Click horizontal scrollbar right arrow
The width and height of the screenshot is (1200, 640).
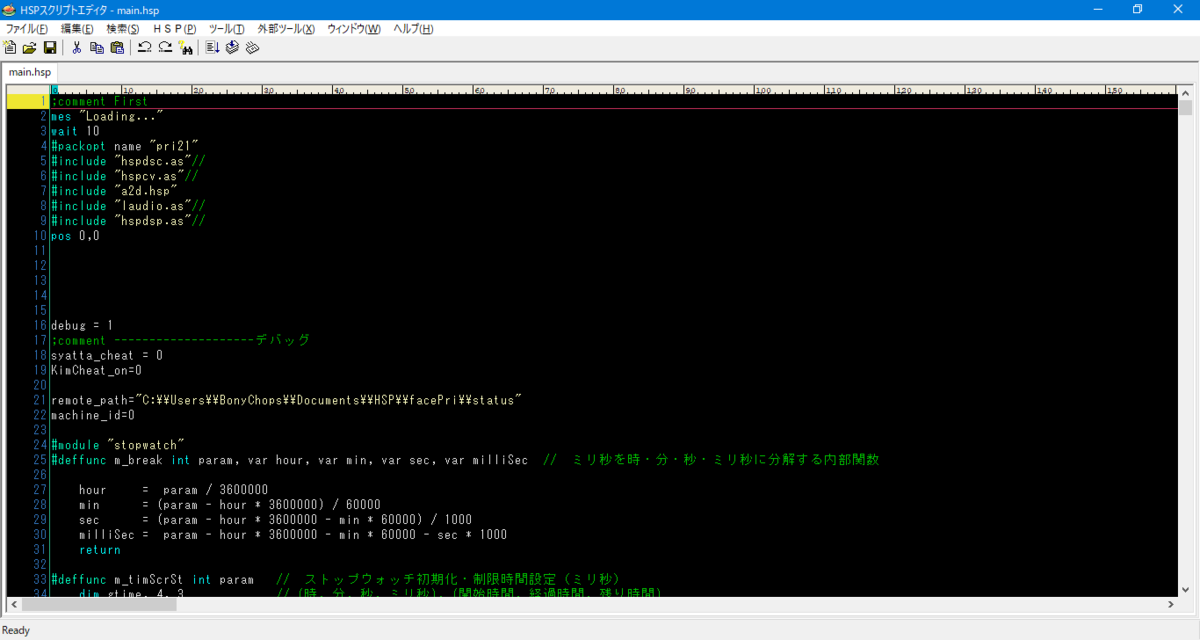click(1171, 604)
